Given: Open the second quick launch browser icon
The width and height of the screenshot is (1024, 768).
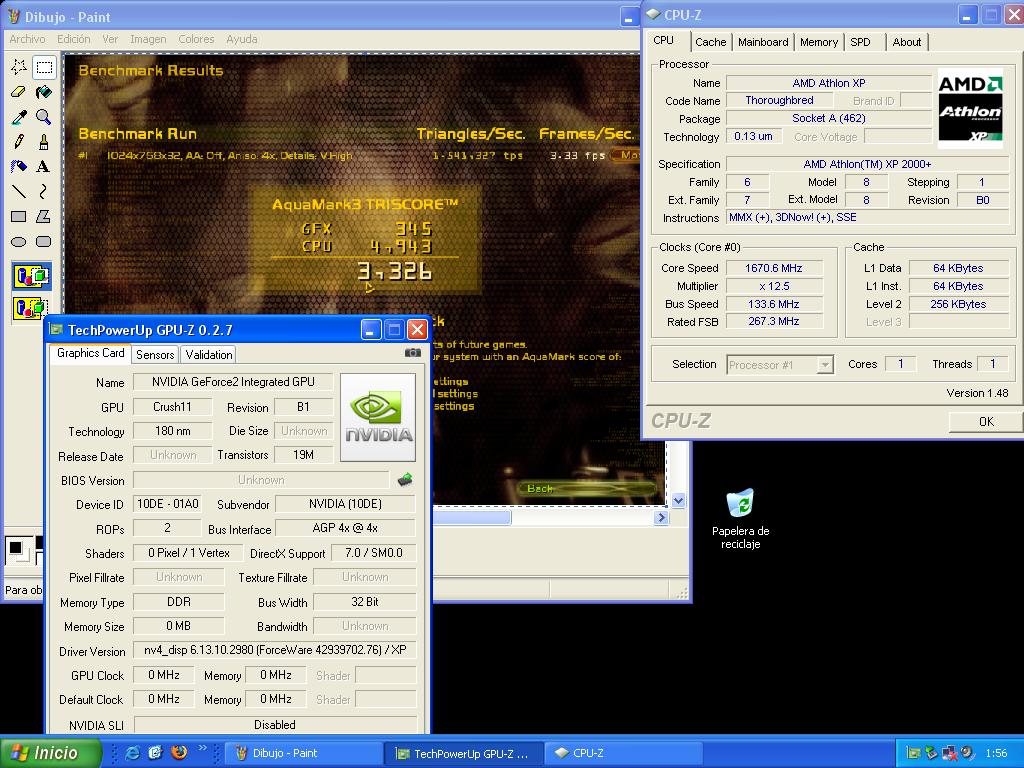Looking at the screenshot, I should [155, 753].
